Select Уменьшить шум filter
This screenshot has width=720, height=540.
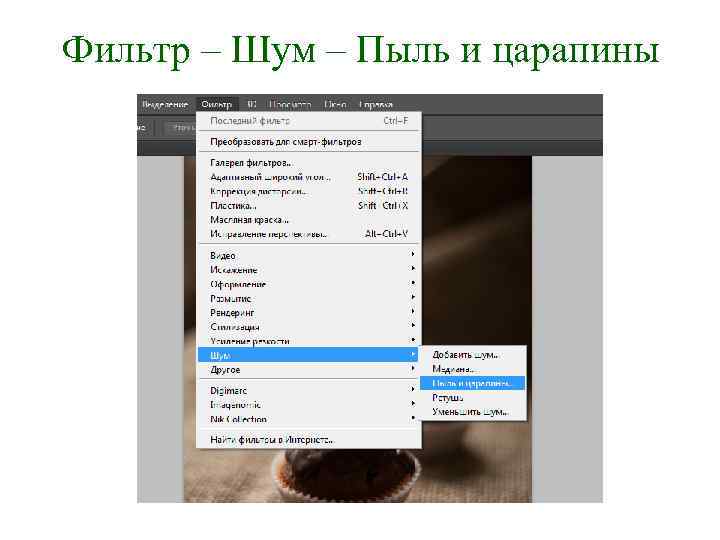[x=473, y=412]
